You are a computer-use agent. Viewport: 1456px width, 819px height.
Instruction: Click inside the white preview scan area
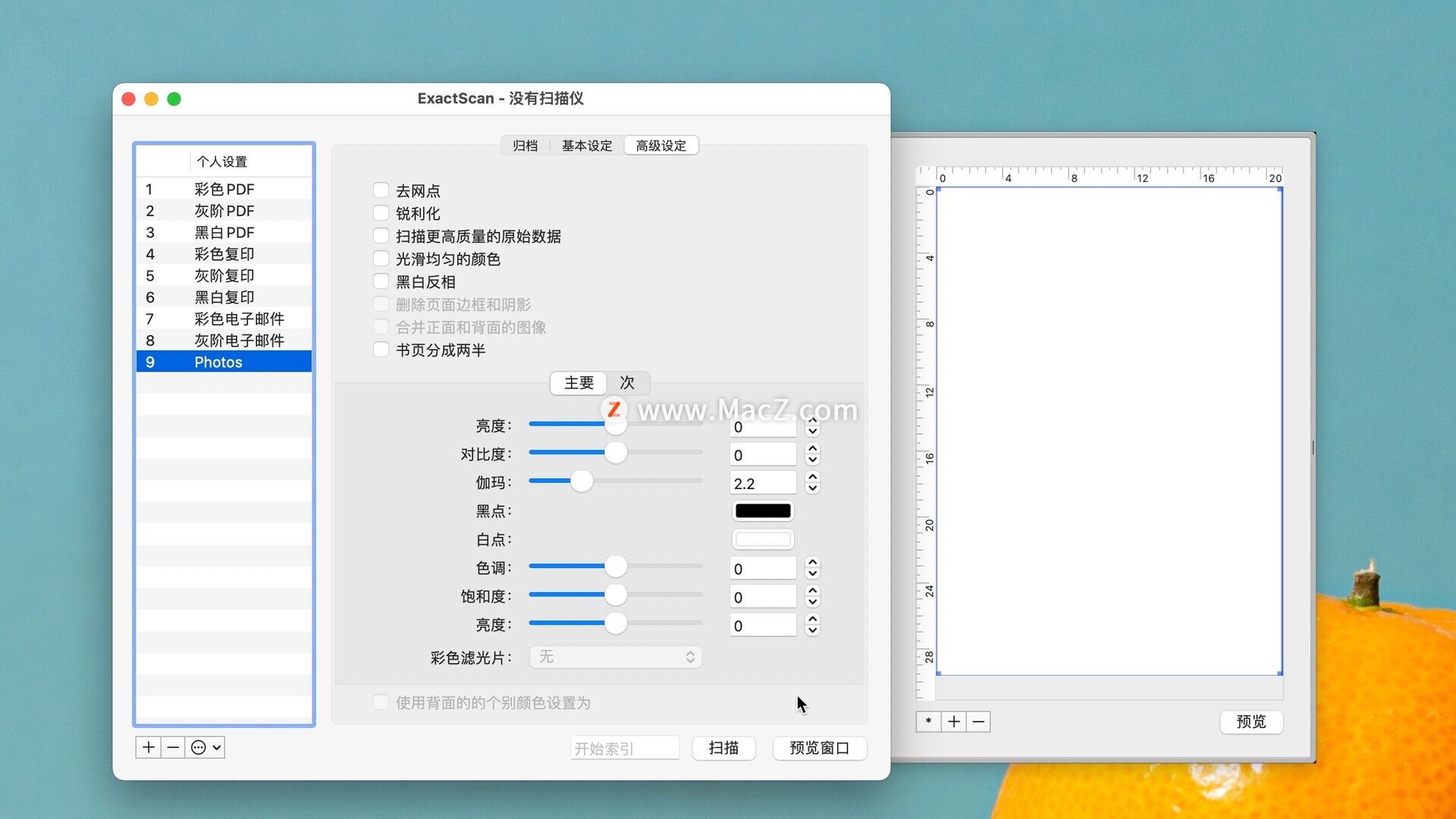point(1109,431)
